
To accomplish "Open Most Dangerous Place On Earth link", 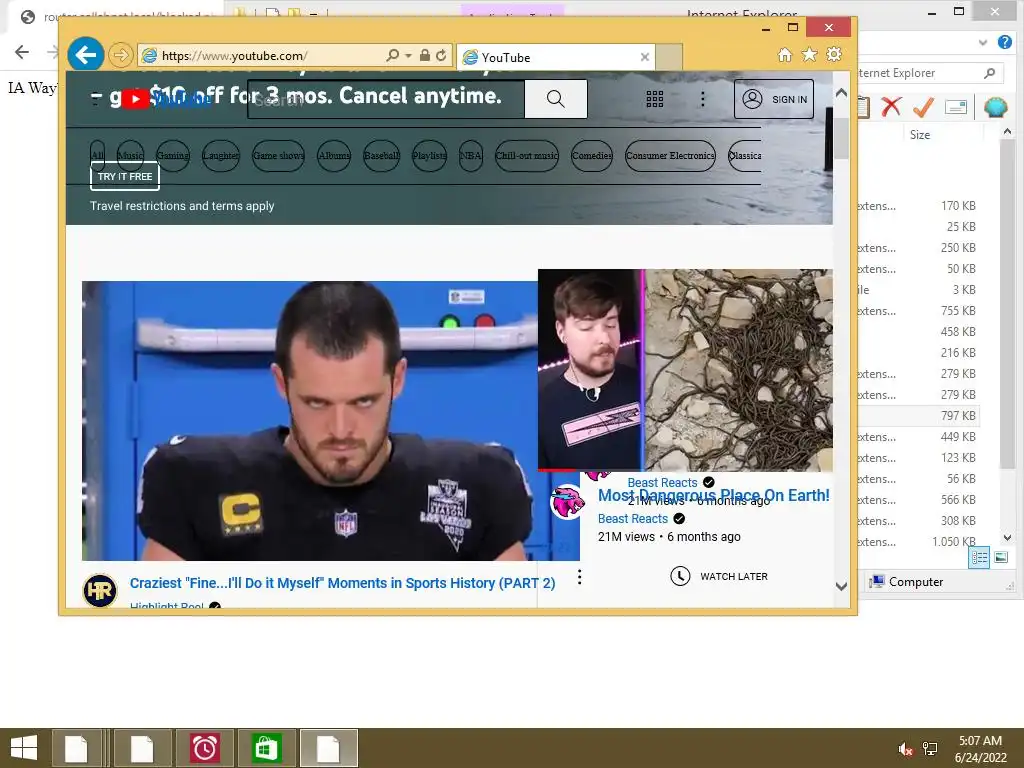I will [714, 496].
